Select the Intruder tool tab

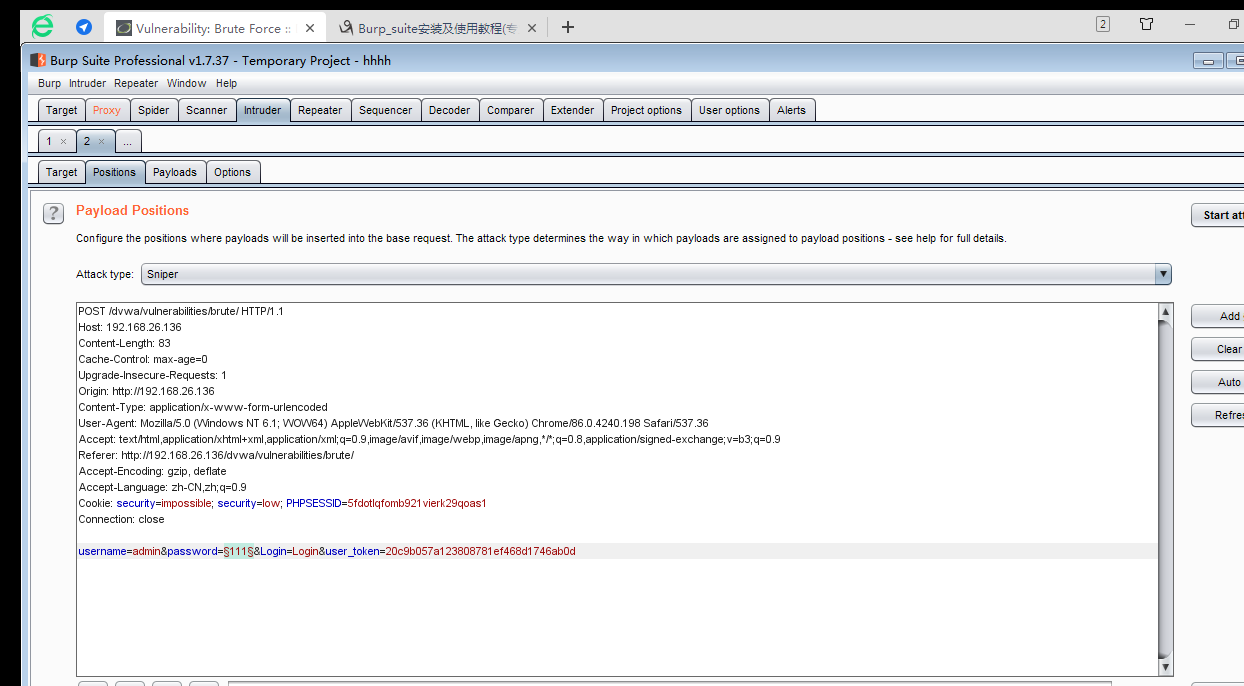pyautogui.click(x=263, y=110)
